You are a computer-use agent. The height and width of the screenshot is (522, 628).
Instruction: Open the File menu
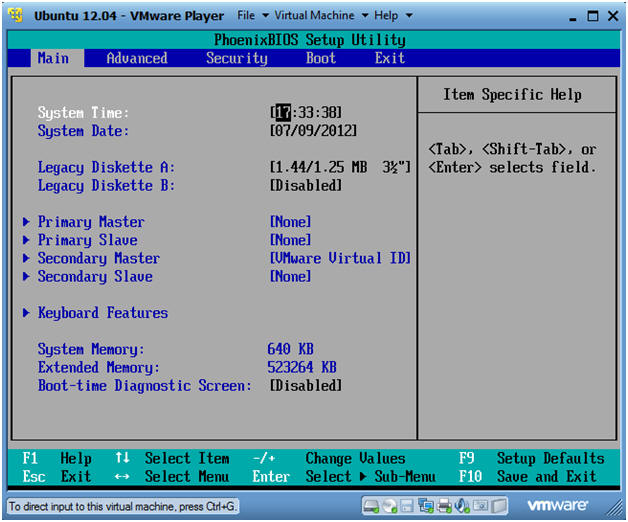[246, 15]
